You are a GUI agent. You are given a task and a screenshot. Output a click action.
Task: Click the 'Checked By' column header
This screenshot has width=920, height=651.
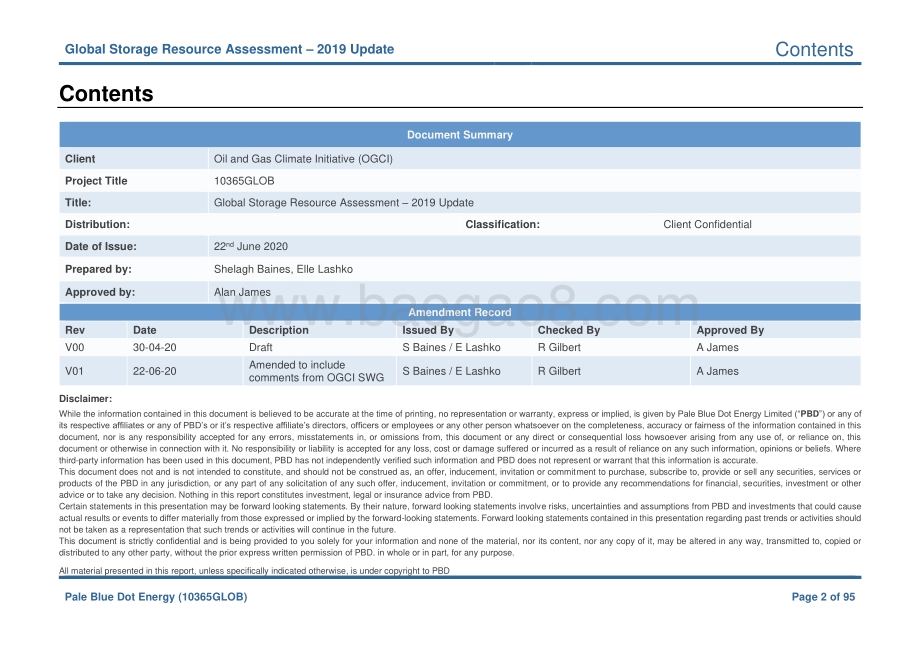(569, 330)
